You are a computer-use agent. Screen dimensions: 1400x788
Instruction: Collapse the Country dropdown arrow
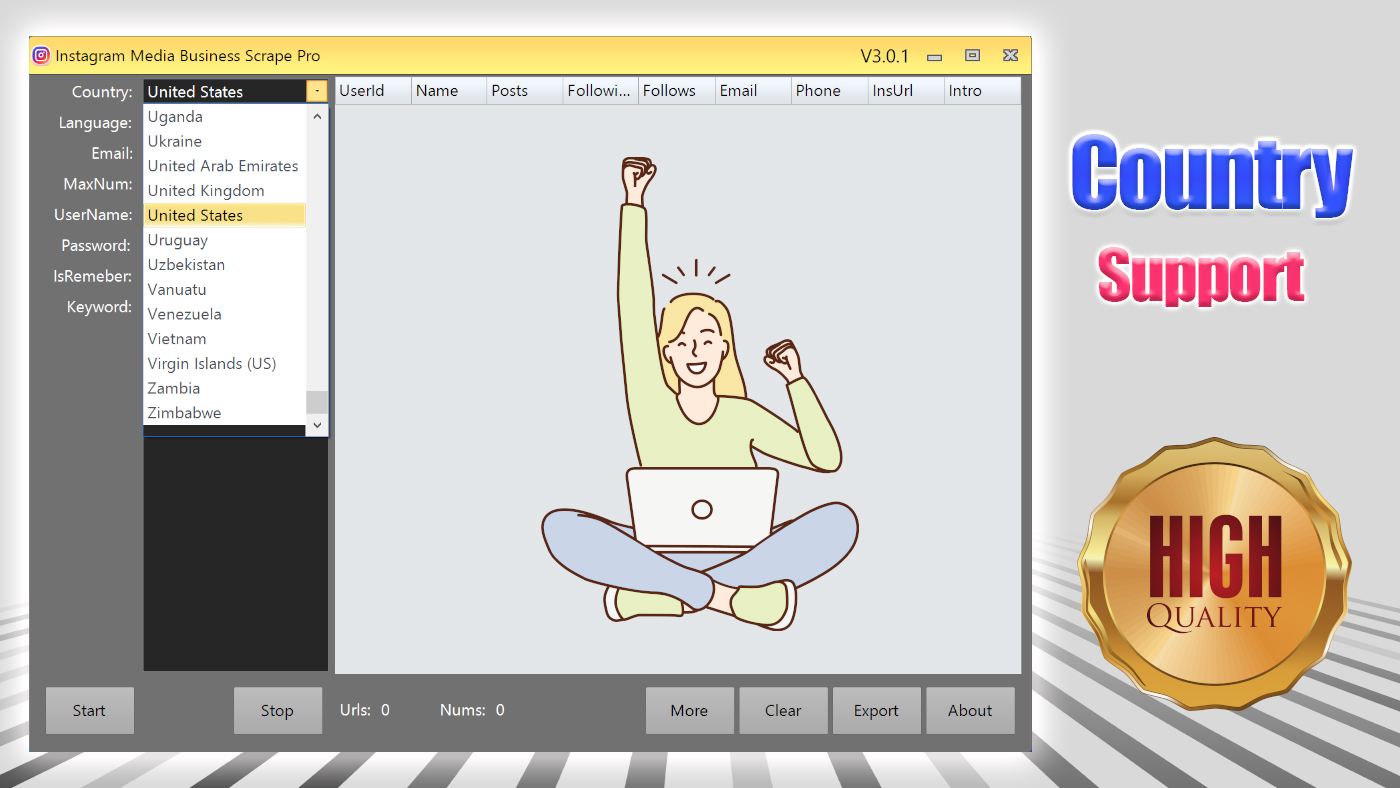tap(317, 91)
